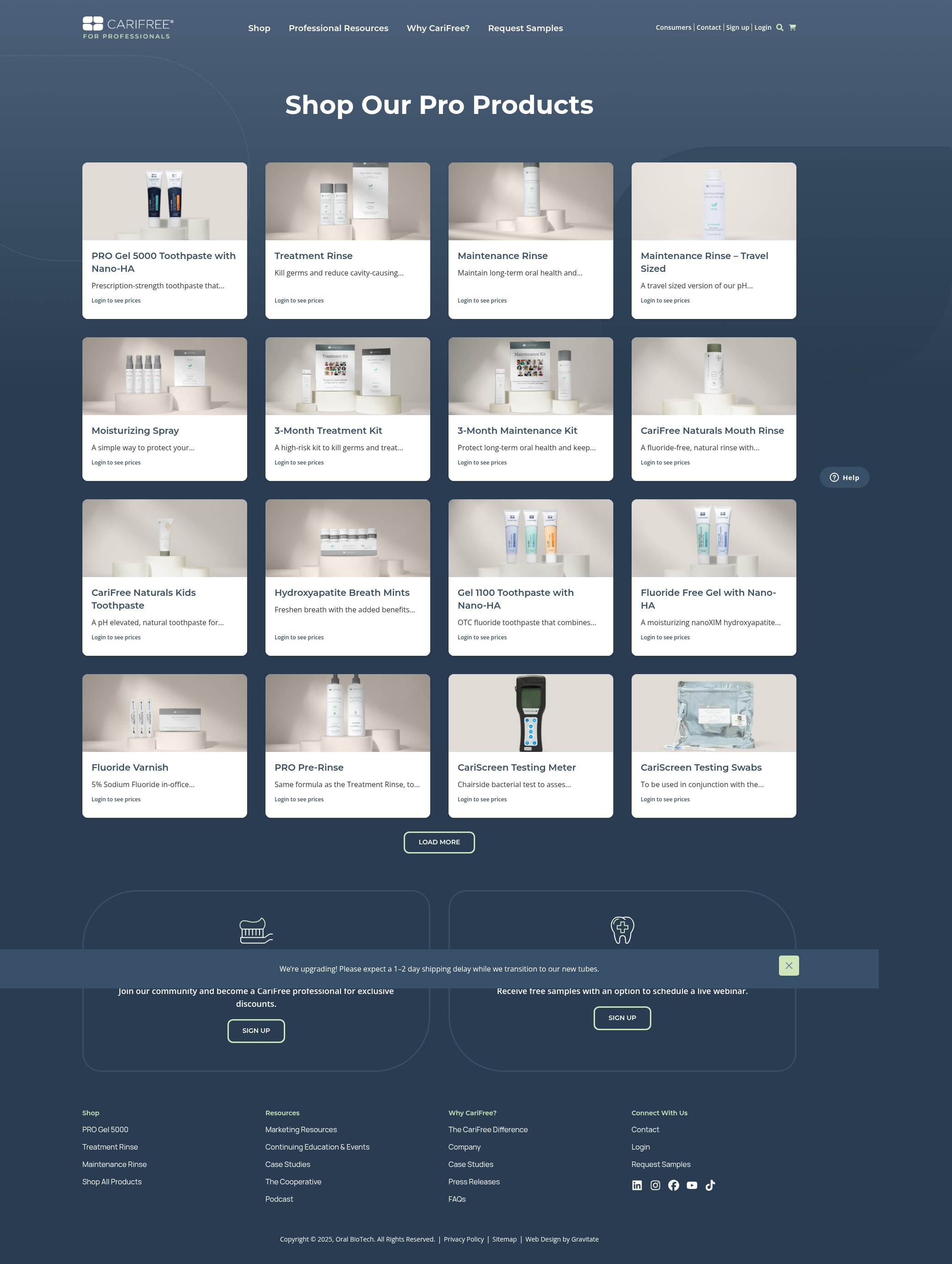Click Shop All Products footer link

pyautogui.click(x=112, y=1182)
